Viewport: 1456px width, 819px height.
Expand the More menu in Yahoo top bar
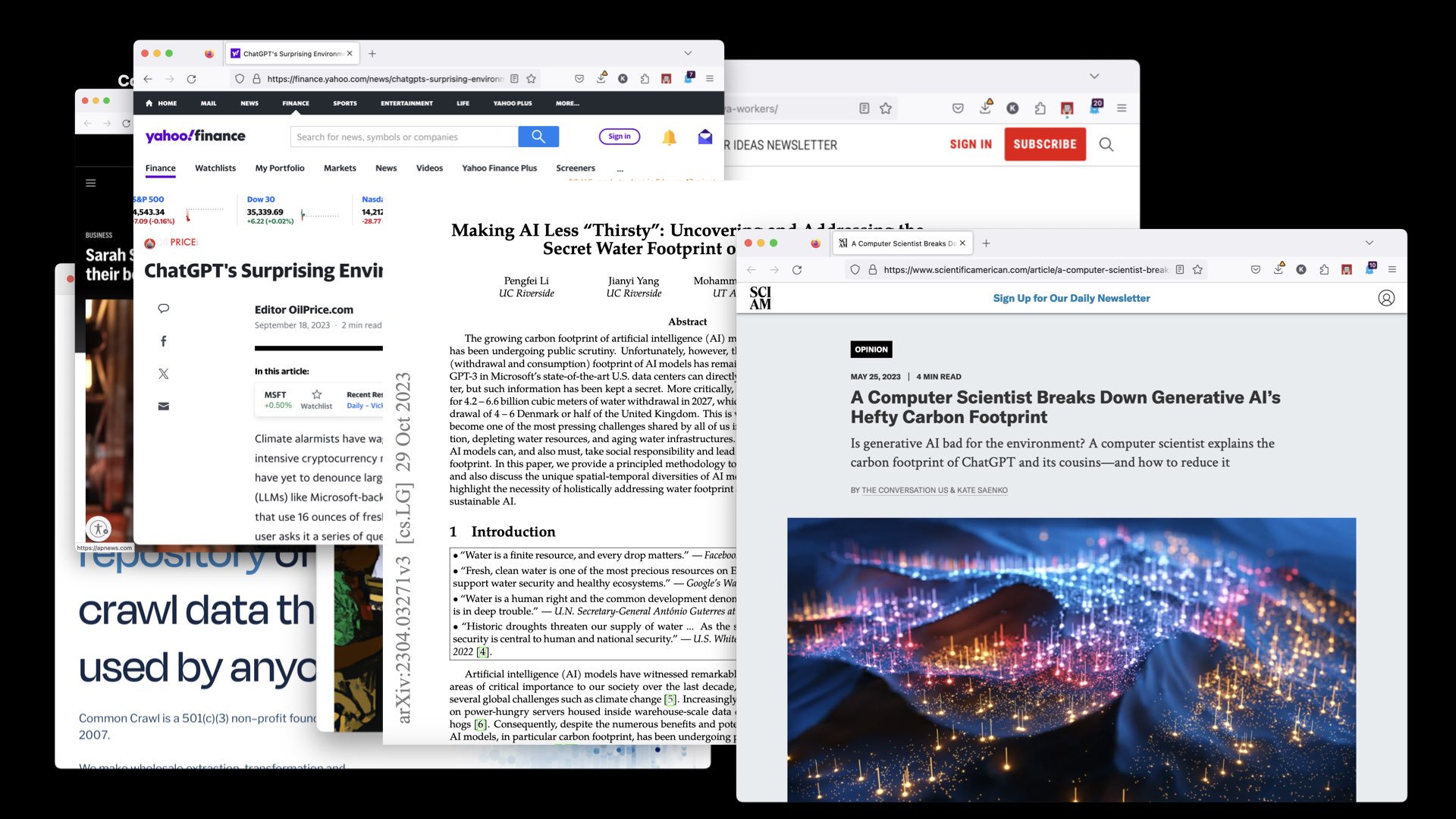pyautogui.click(x=567, y=103)
